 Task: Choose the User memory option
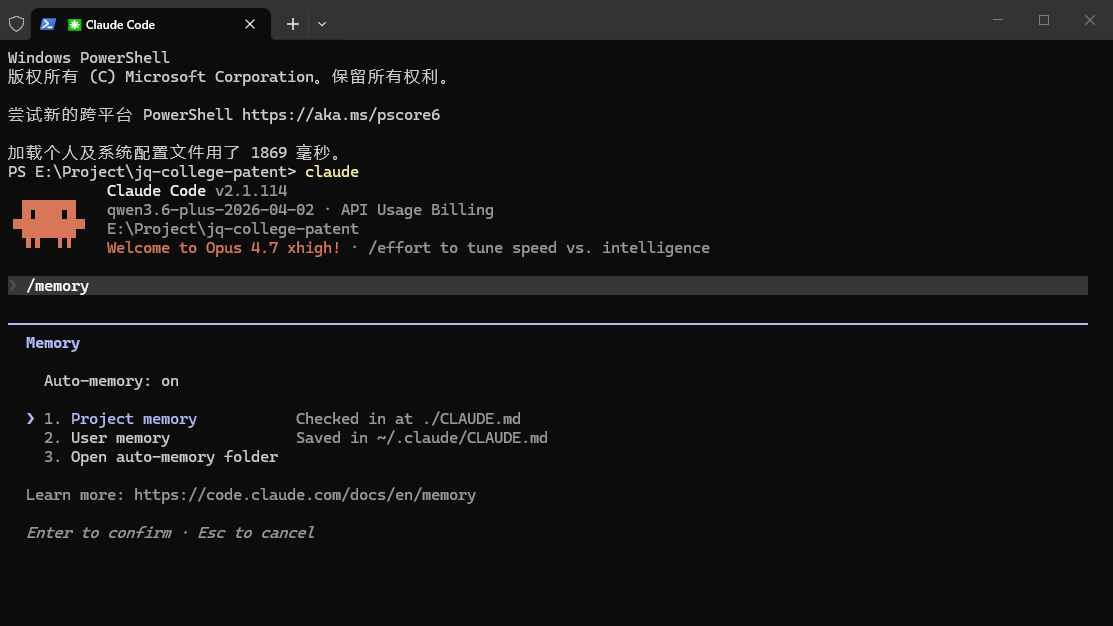pos(120,438)
